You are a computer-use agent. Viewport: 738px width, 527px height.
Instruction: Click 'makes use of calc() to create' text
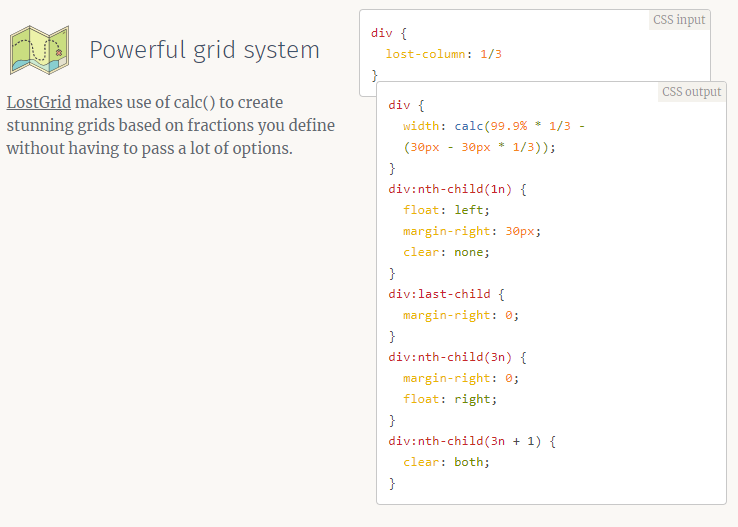coord(179,102)
